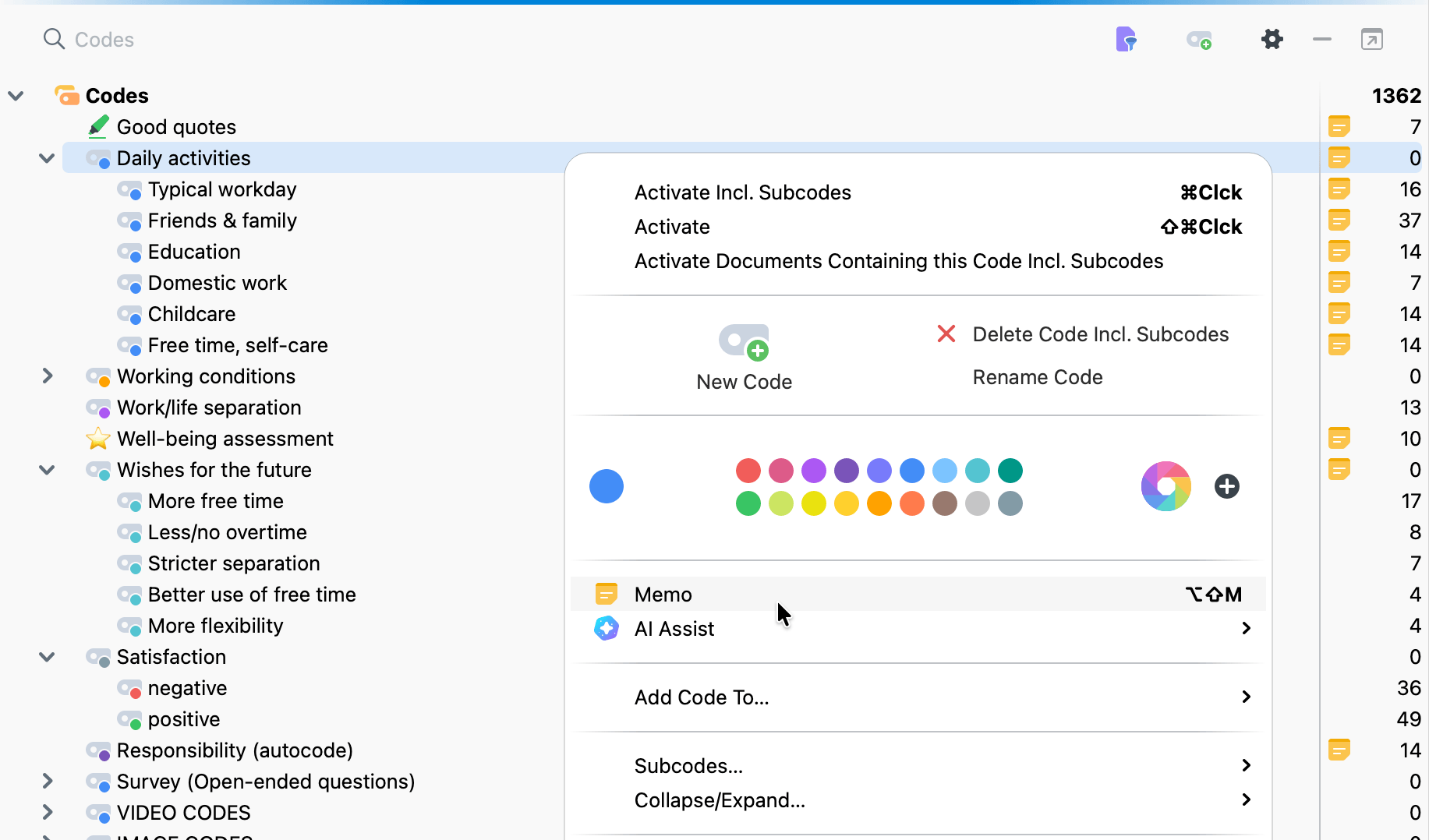Viewport: 1429px width, 840px height.
Task: Click the AI Assist diamond icon
Action: coord(606,628)
